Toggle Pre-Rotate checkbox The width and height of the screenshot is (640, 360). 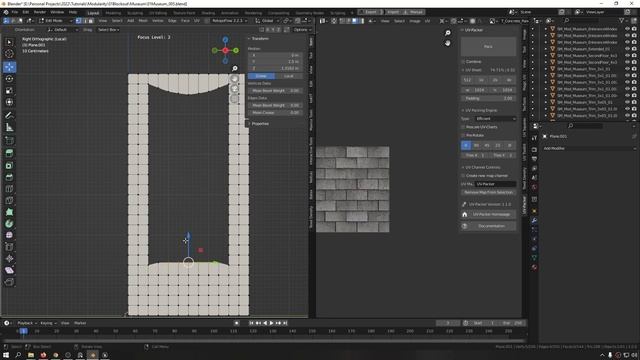[x=464, y=135]
